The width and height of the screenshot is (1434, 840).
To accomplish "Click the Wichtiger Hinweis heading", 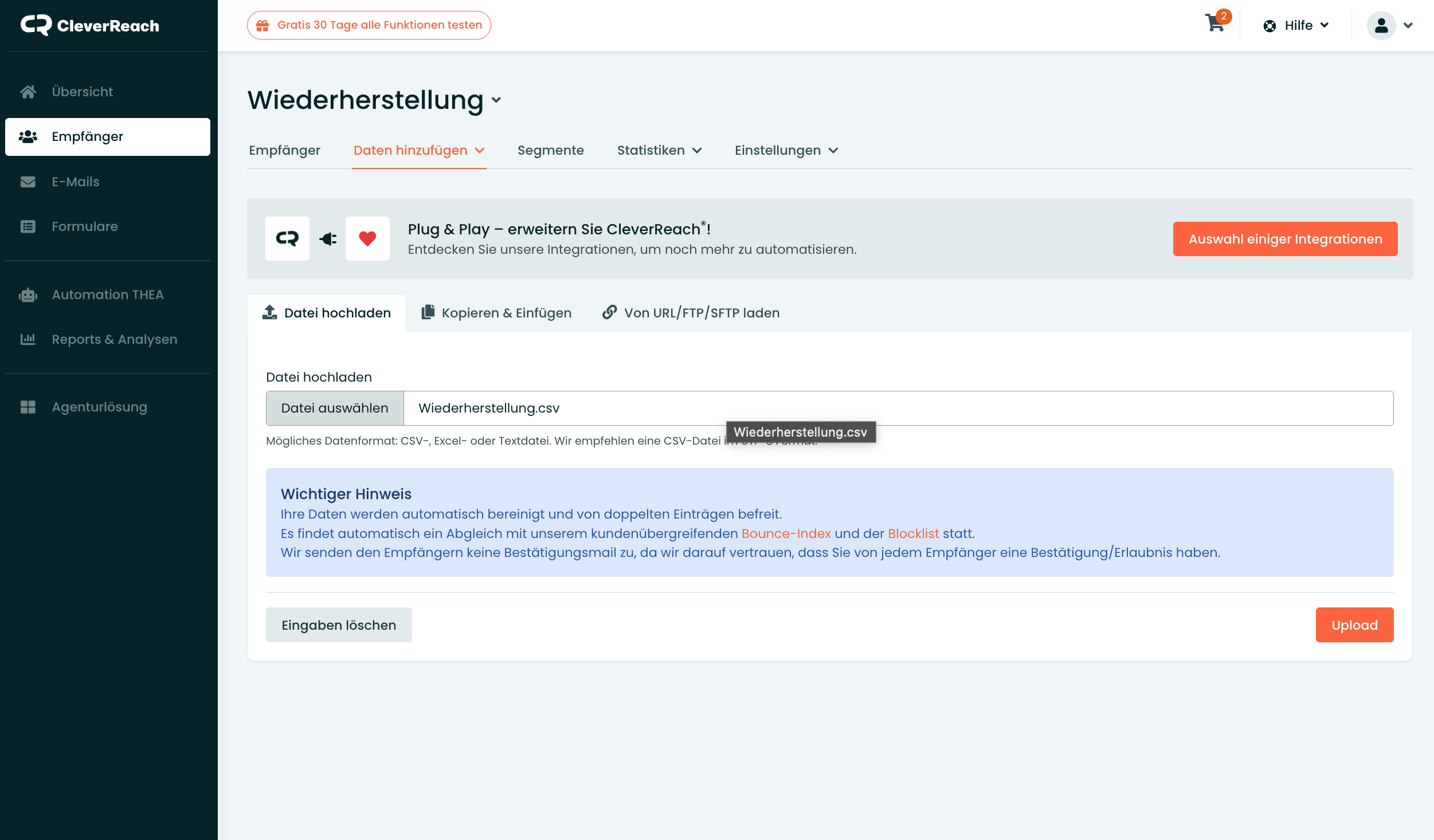I will click(x=346, y=494).
